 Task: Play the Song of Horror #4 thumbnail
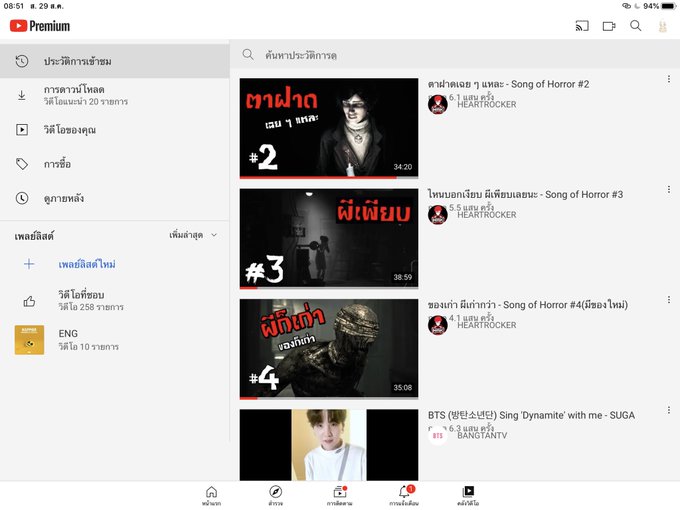[329, 349]
